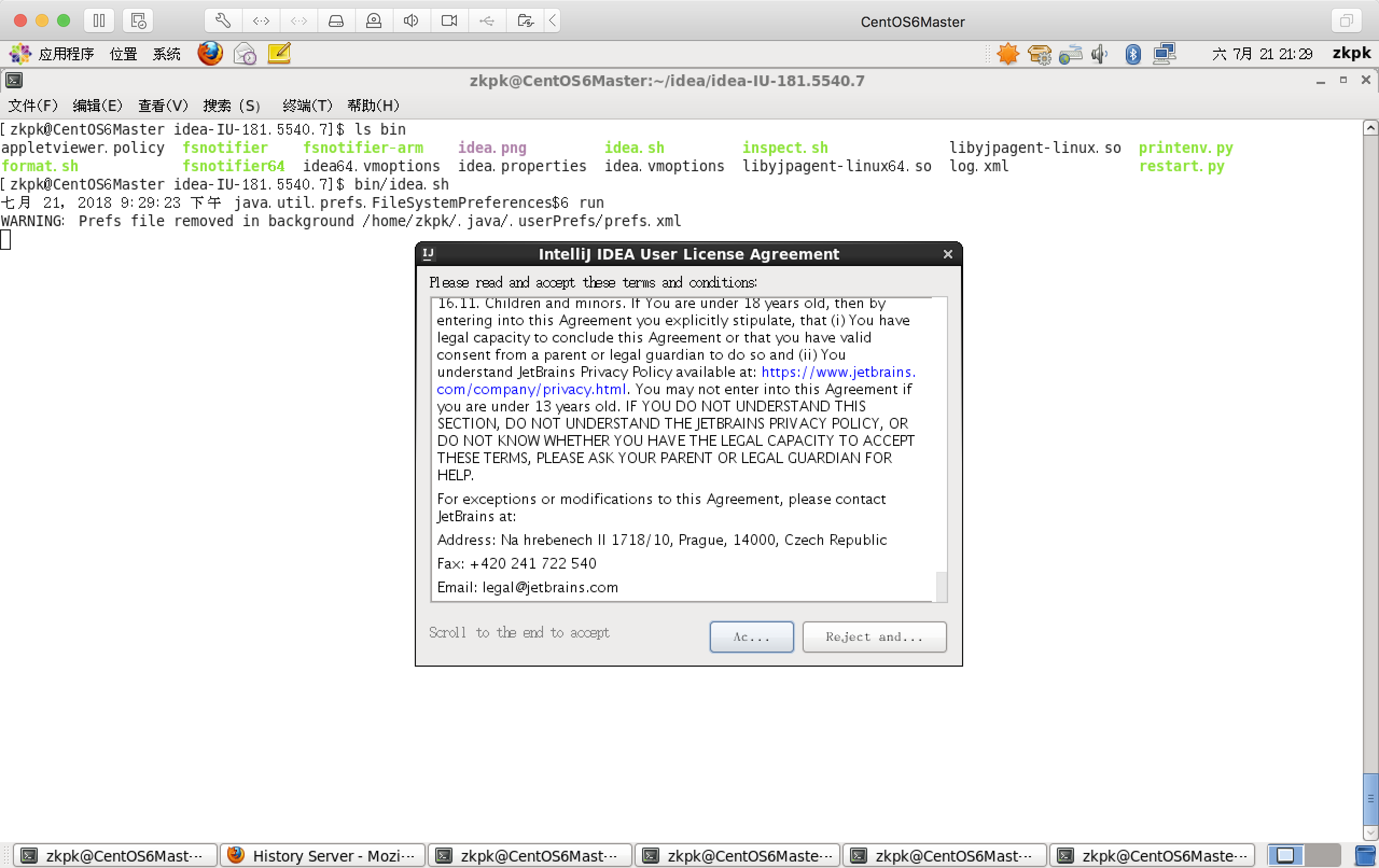Click the VM camera toolbar icon

tap(449, 21)
